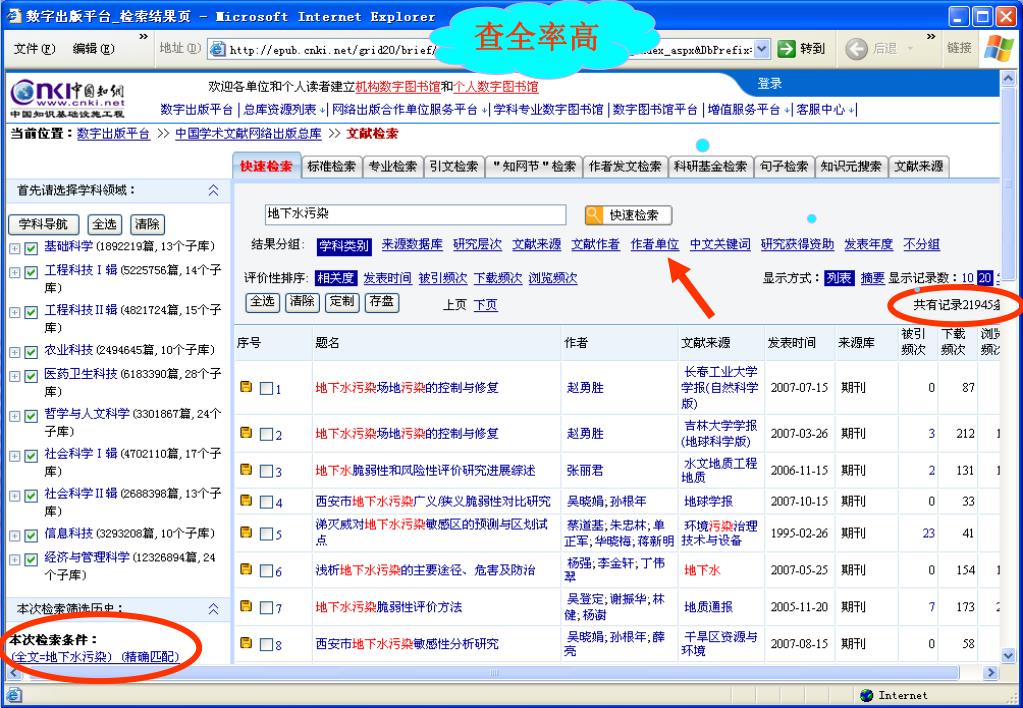Switch display mode to 摘要

[x=872, y=278]
